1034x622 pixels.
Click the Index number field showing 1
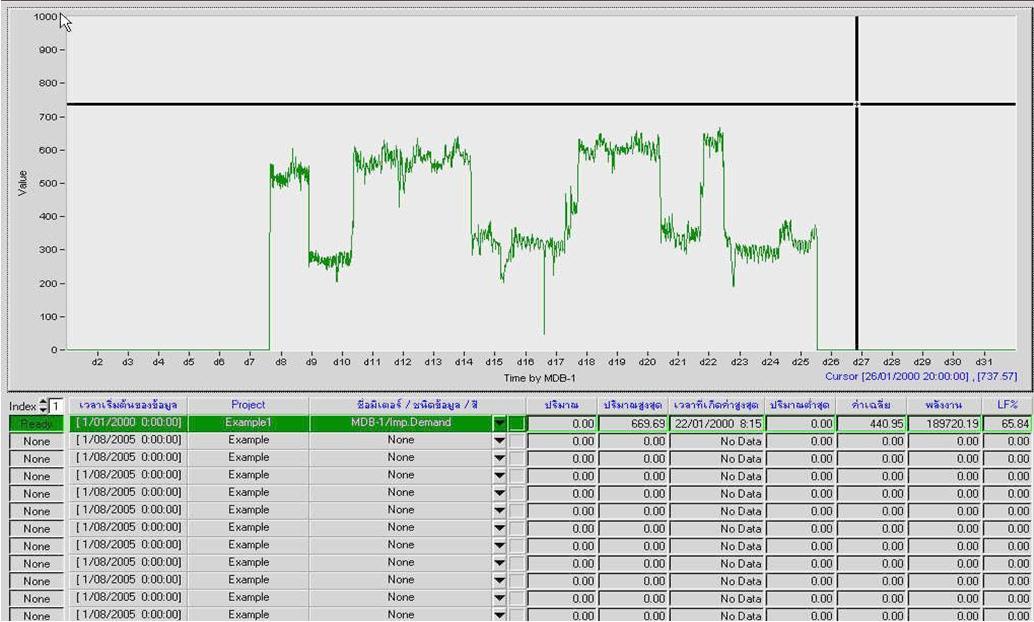click(x=57, y=406)
